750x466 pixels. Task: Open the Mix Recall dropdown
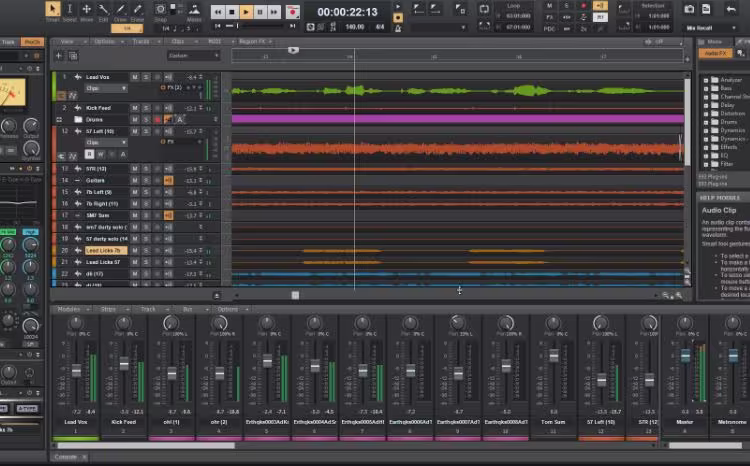(x=711, y=28)
